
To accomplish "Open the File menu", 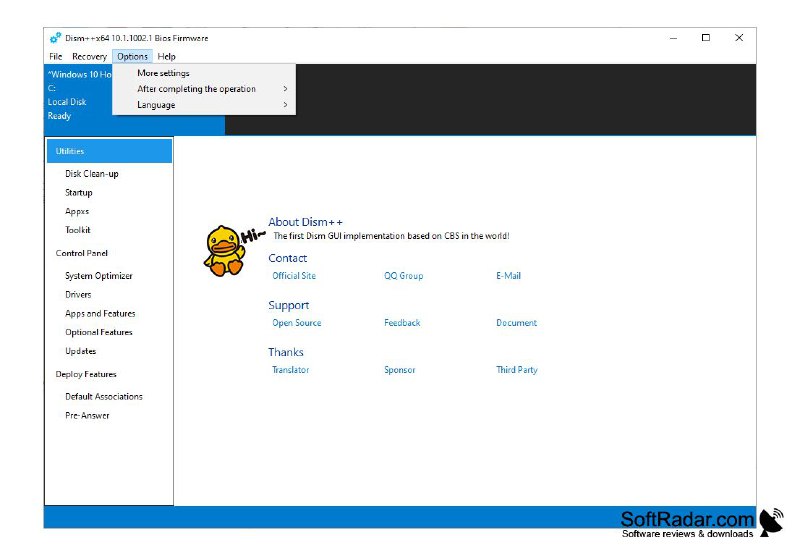I will [56, 57].
